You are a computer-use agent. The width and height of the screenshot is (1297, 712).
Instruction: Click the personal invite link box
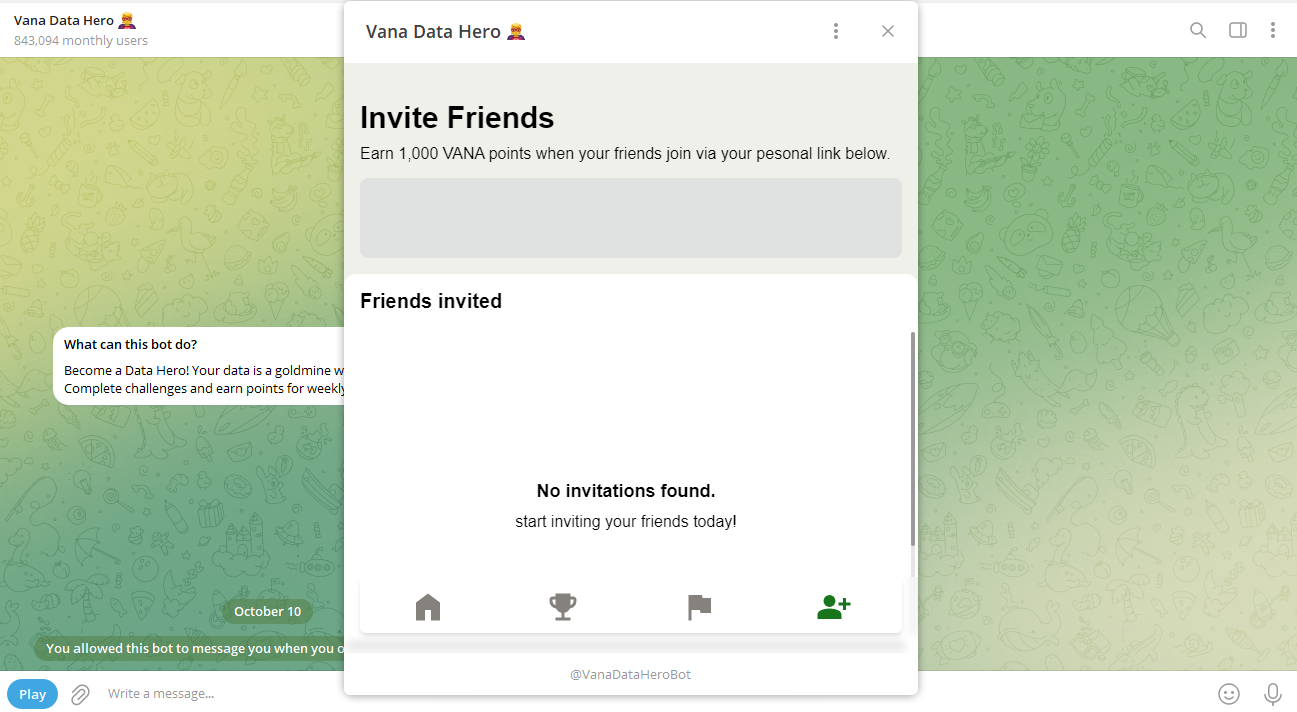(x=631, y=218)
